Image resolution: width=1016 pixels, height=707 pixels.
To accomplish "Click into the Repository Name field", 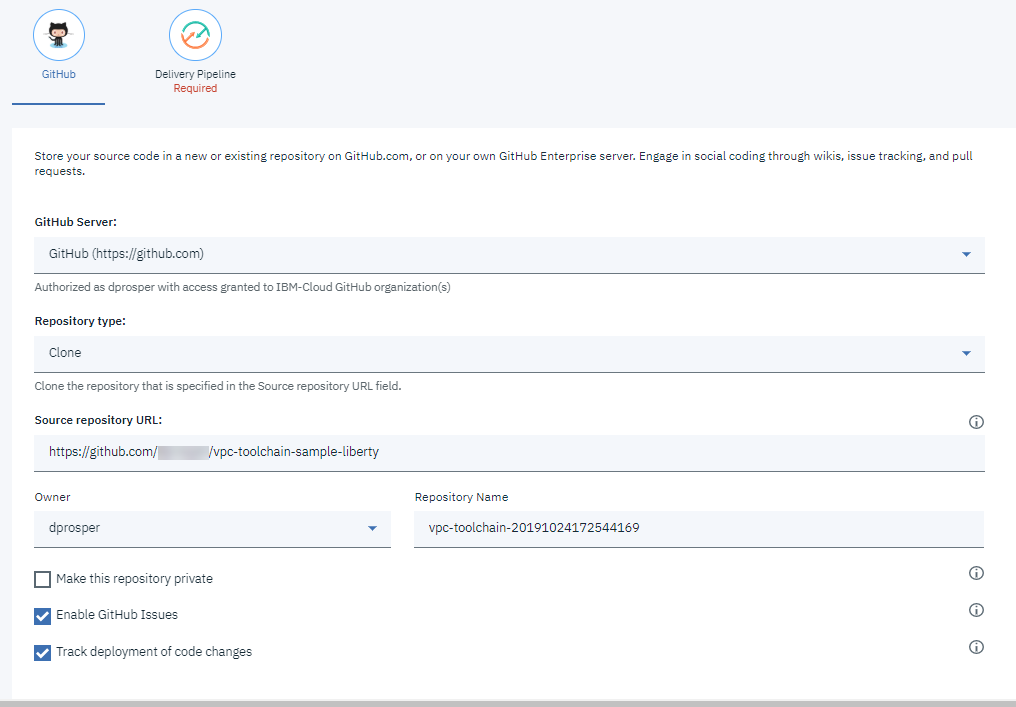I will pyautogui.click(x=699, y=529).
